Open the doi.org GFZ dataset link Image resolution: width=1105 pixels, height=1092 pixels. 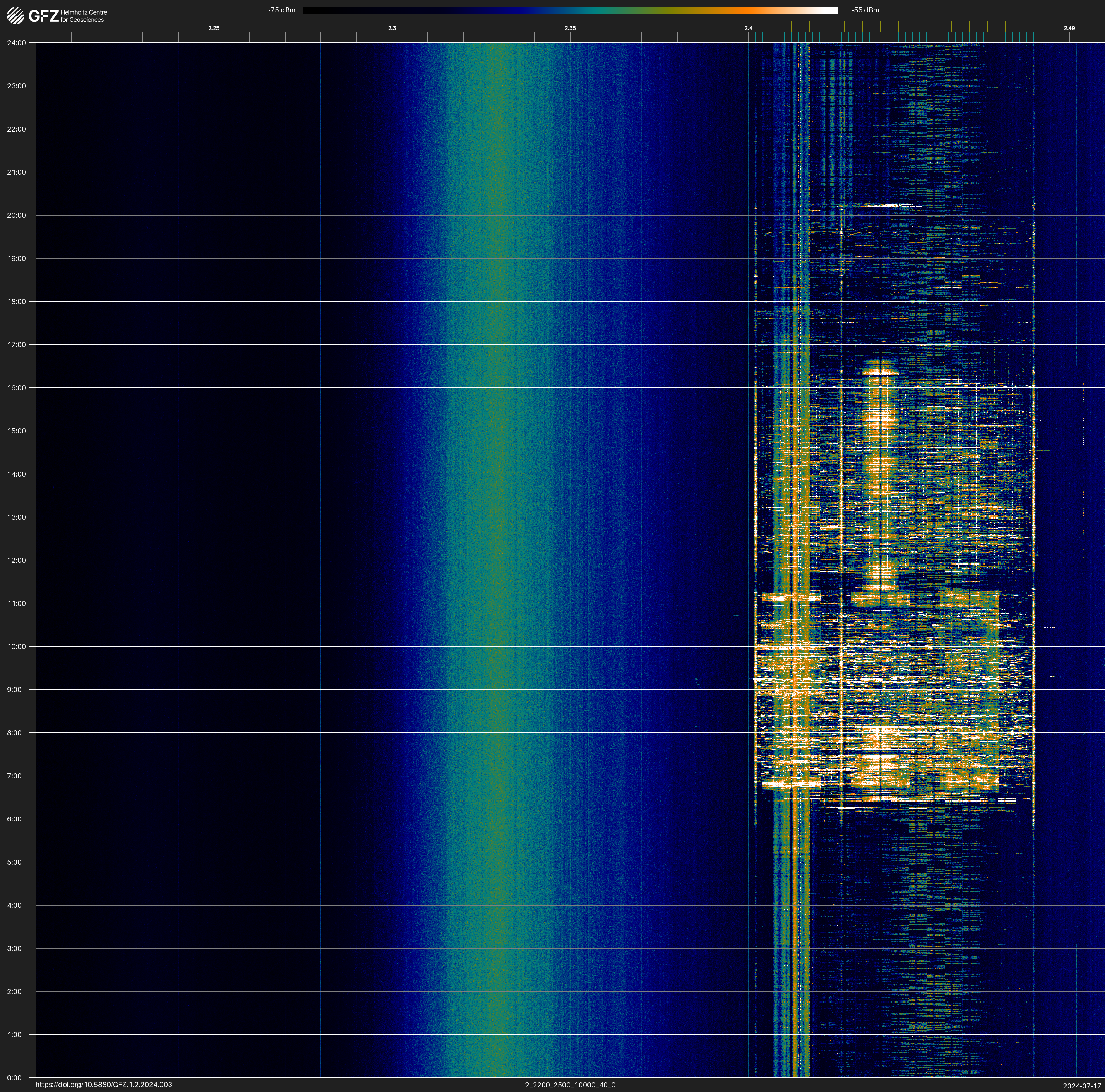pos(103,1085)
